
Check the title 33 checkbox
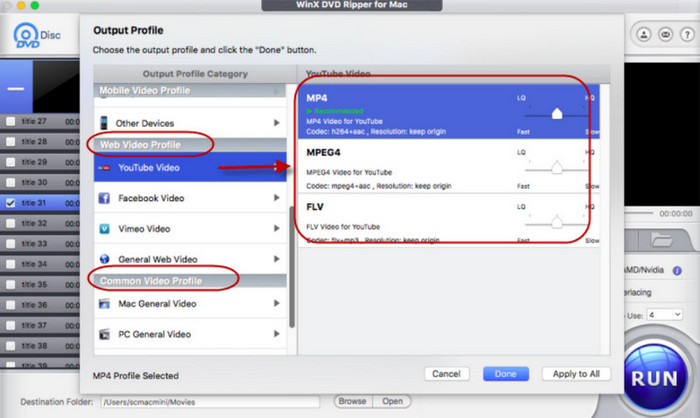tap(11, 243)
